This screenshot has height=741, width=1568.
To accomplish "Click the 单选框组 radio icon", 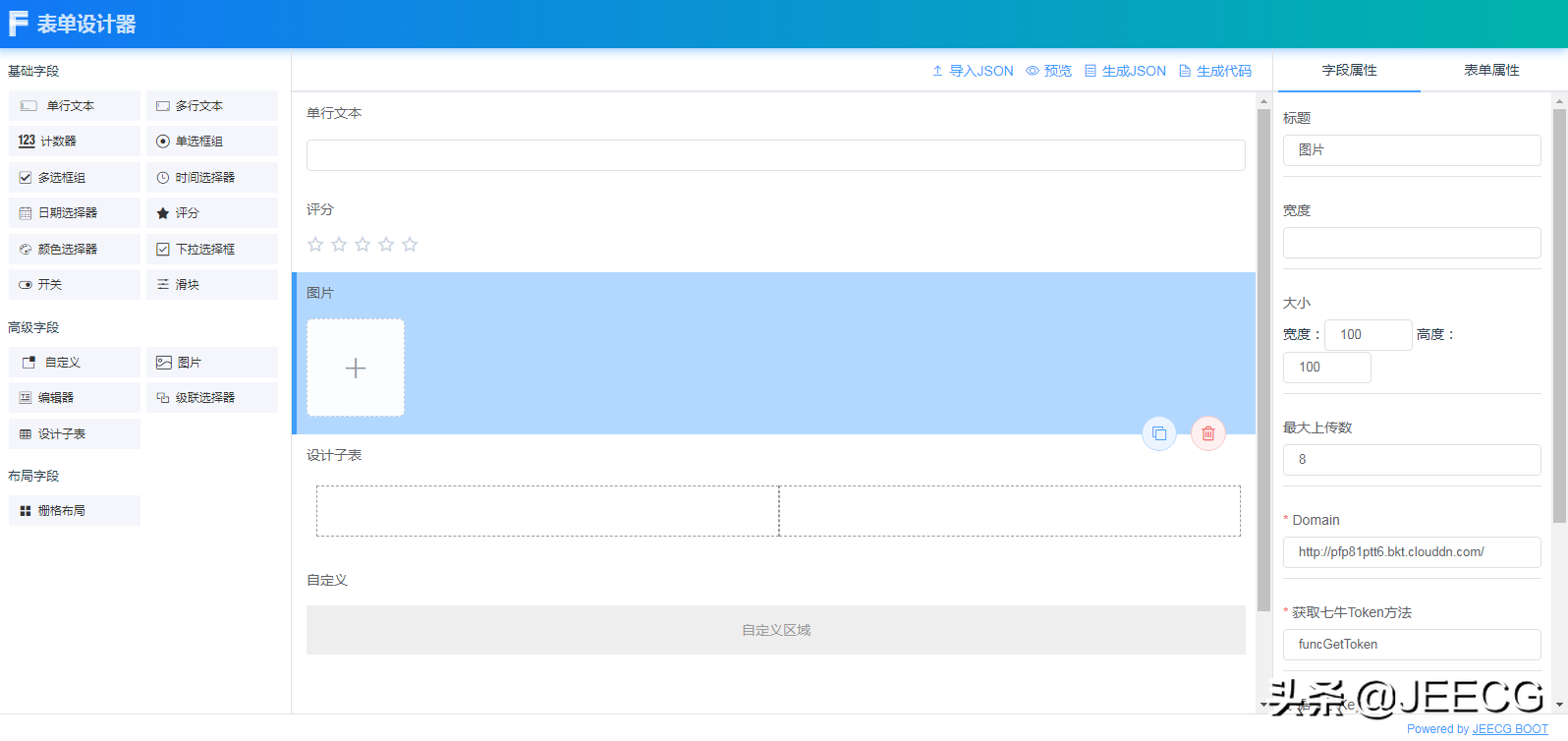I will (x=163, y=142).
